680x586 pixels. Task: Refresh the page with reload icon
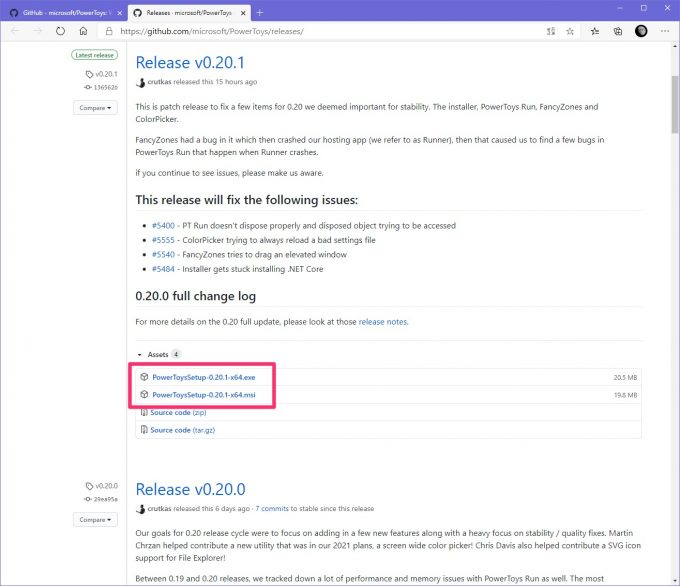point(60,31)
